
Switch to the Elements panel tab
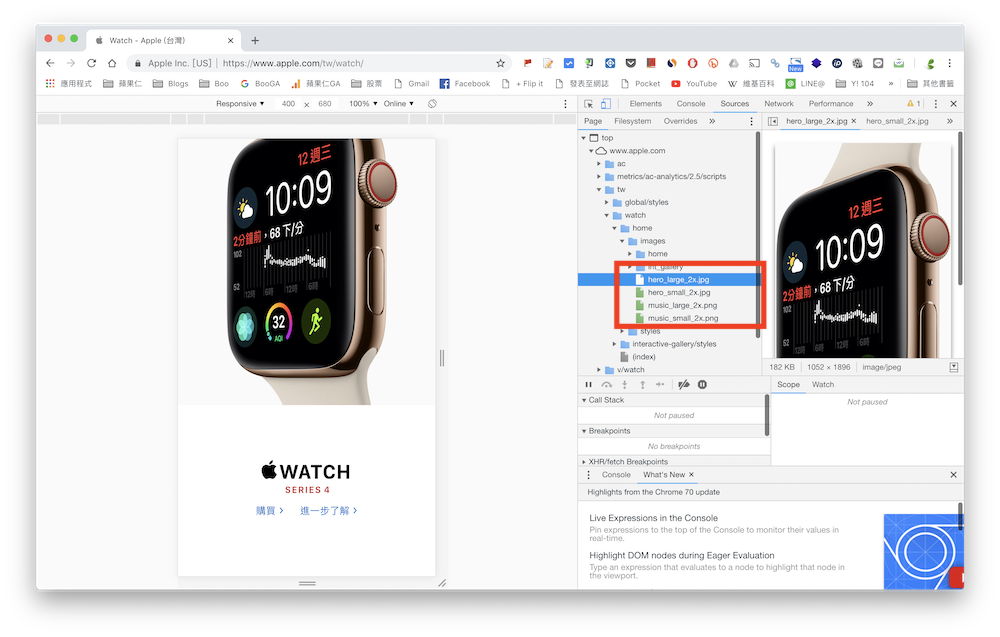[x=645, y=104]
